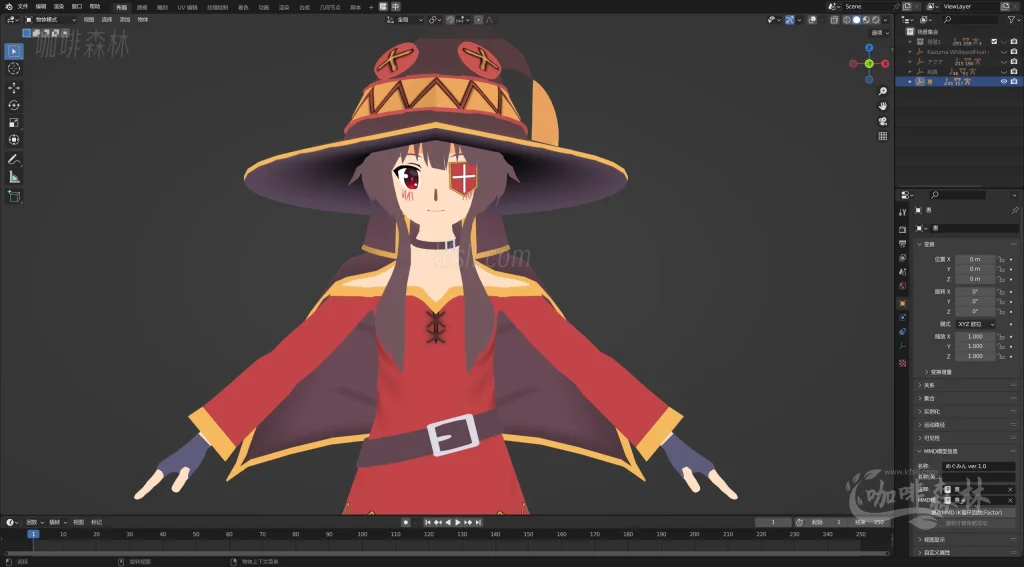Screen dimensions: 1024x567
Task: Open the viewport Add menu
Action: (125, 20)
